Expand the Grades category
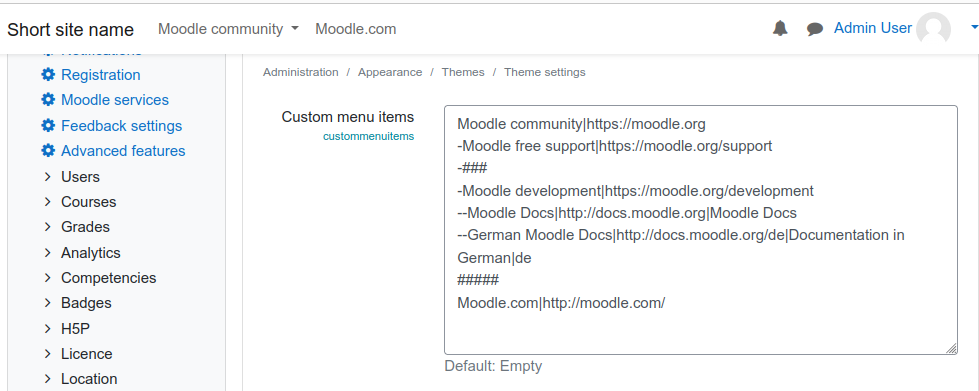Screen dimensions: 979x391 pyautogui.click(x=76, y=227)
